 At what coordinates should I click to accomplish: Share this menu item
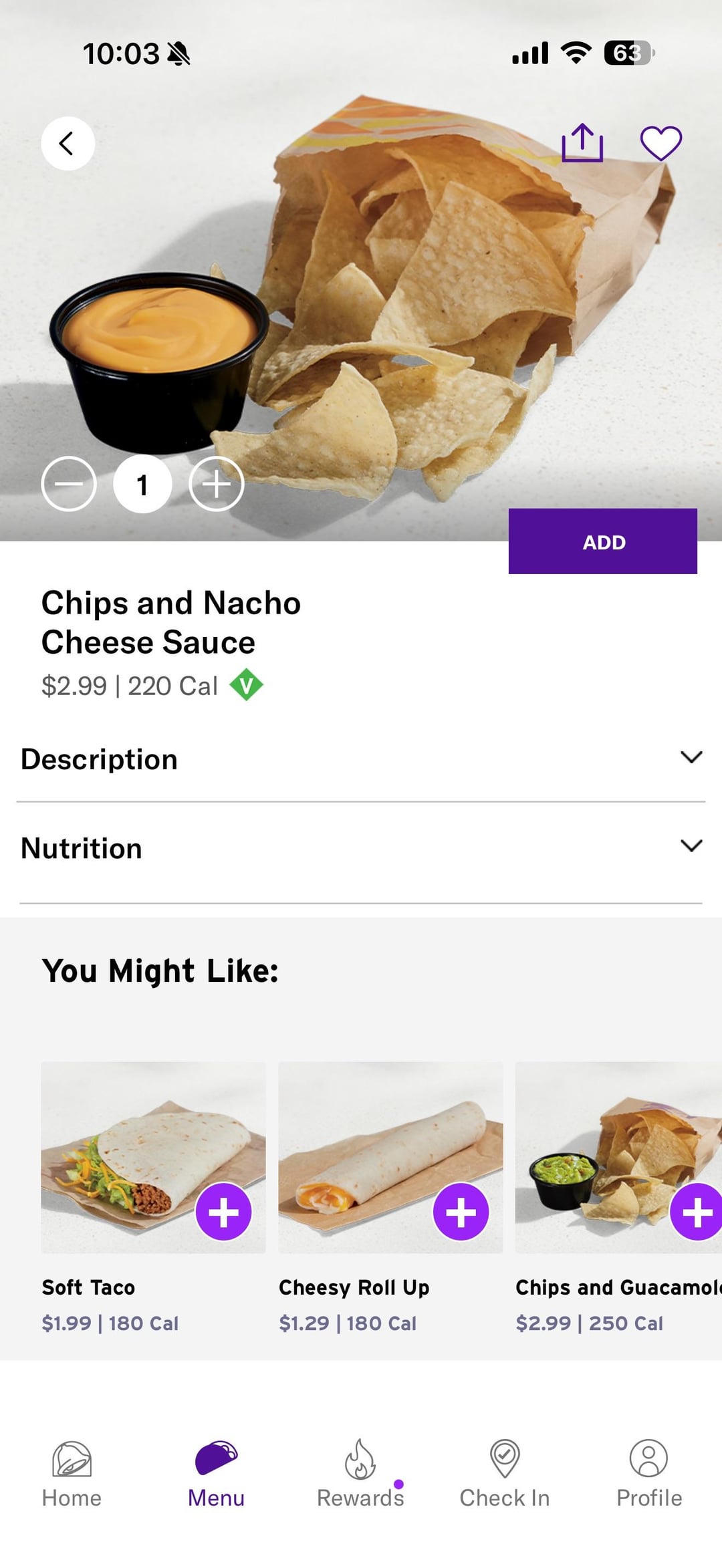tap(582, 143)
